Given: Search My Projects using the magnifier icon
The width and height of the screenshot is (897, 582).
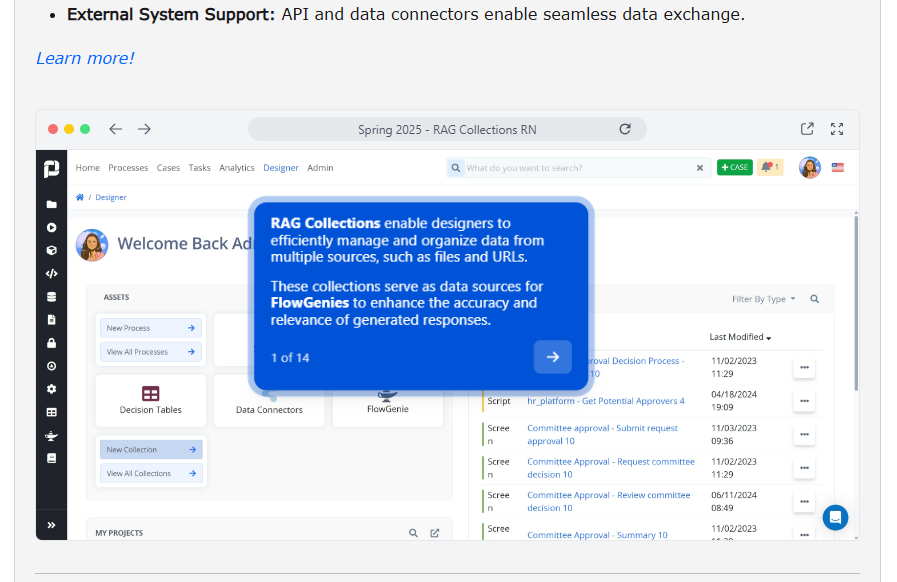Looking at the screenshot, I should 413,533.
